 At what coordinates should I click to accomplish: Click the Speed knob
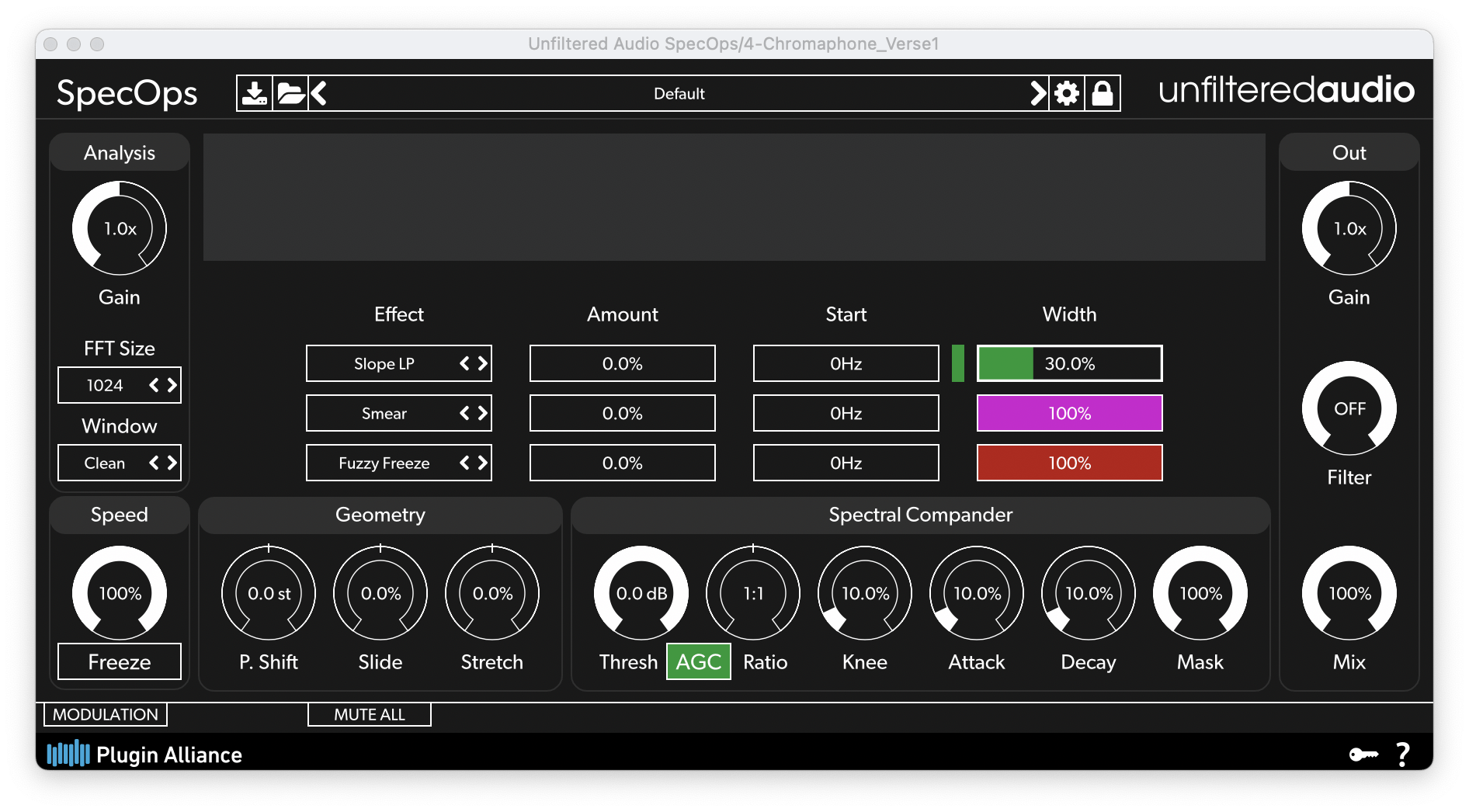coord(120,593)
